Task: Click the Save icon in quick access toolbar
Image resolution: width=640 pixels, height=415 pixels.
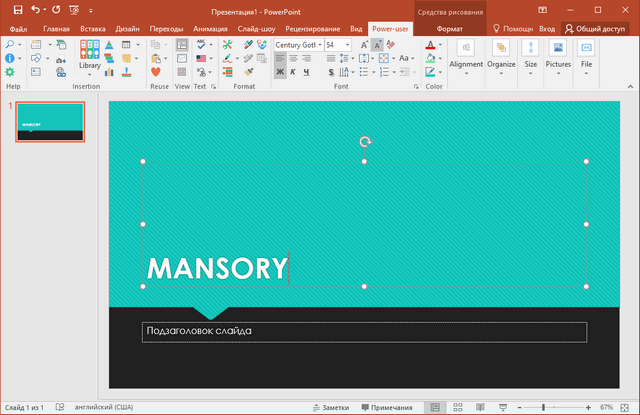Action: 17,9
